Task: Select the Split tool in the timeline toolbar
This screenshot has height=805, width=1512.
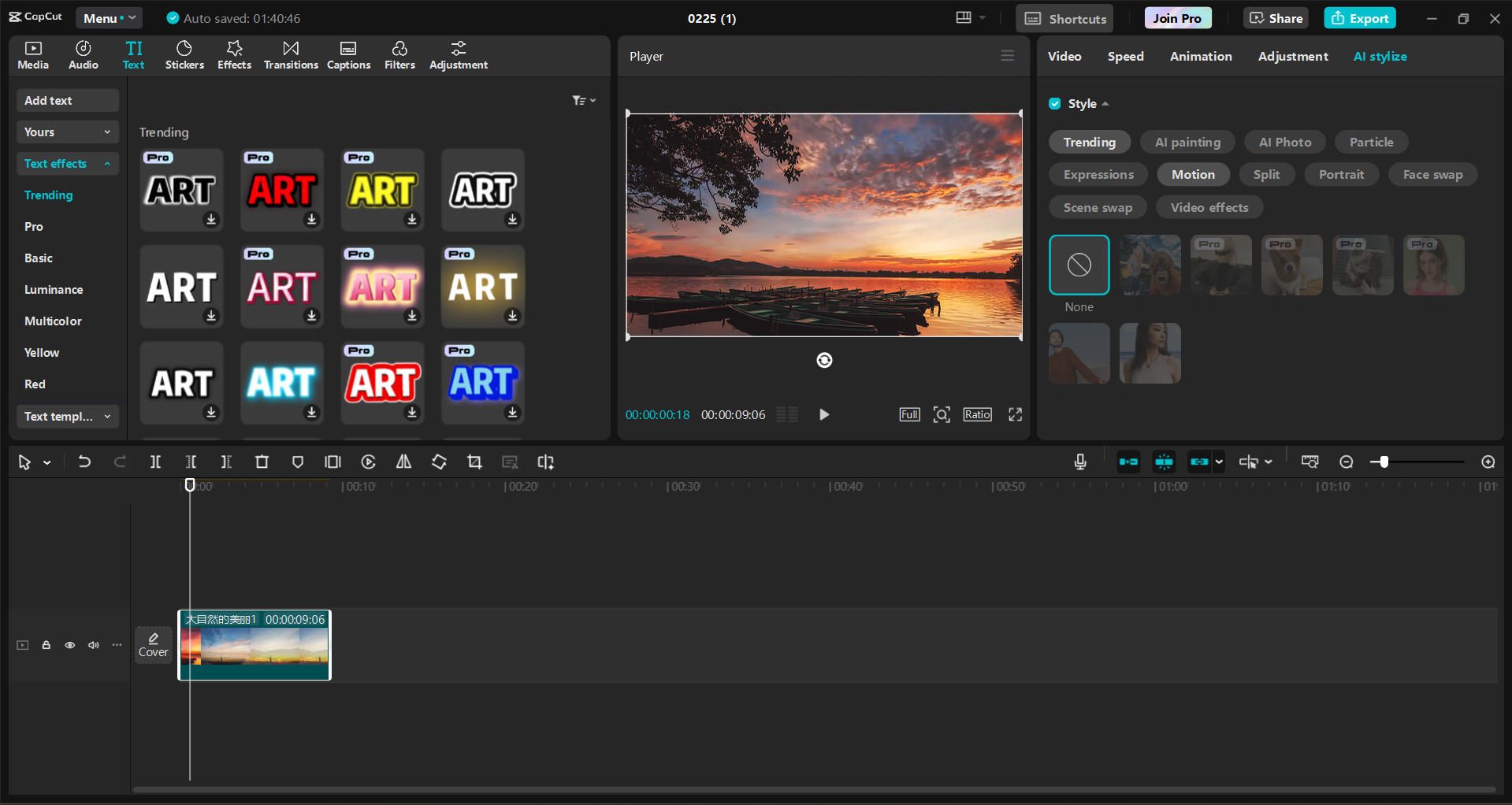Action: pyautogui.click(x=155, y=462)
